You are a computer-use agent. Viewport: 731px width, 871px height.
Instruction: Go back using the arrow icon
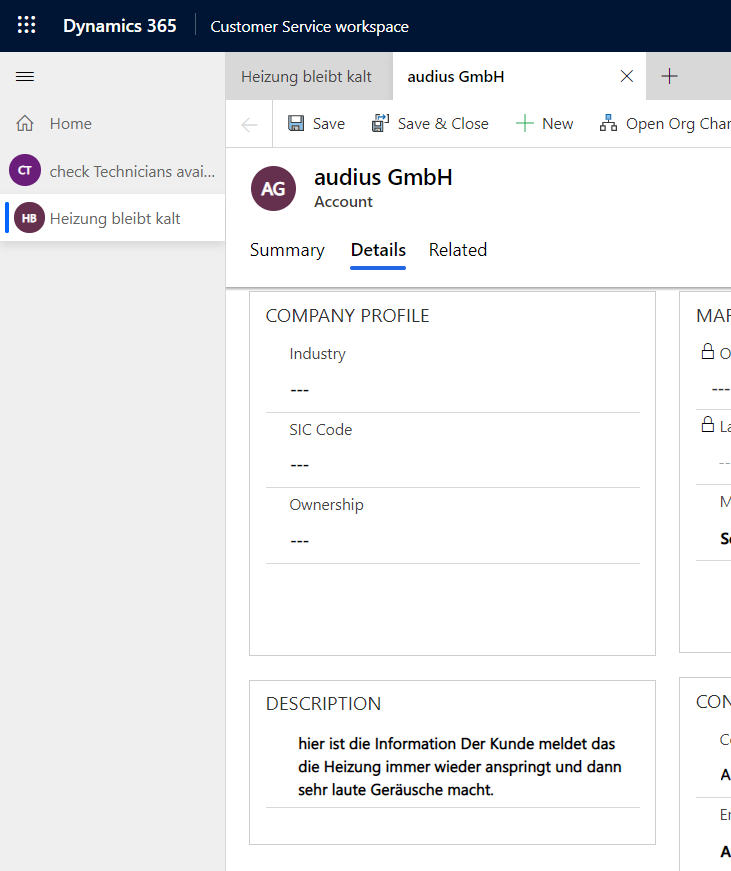click(250, 124)
